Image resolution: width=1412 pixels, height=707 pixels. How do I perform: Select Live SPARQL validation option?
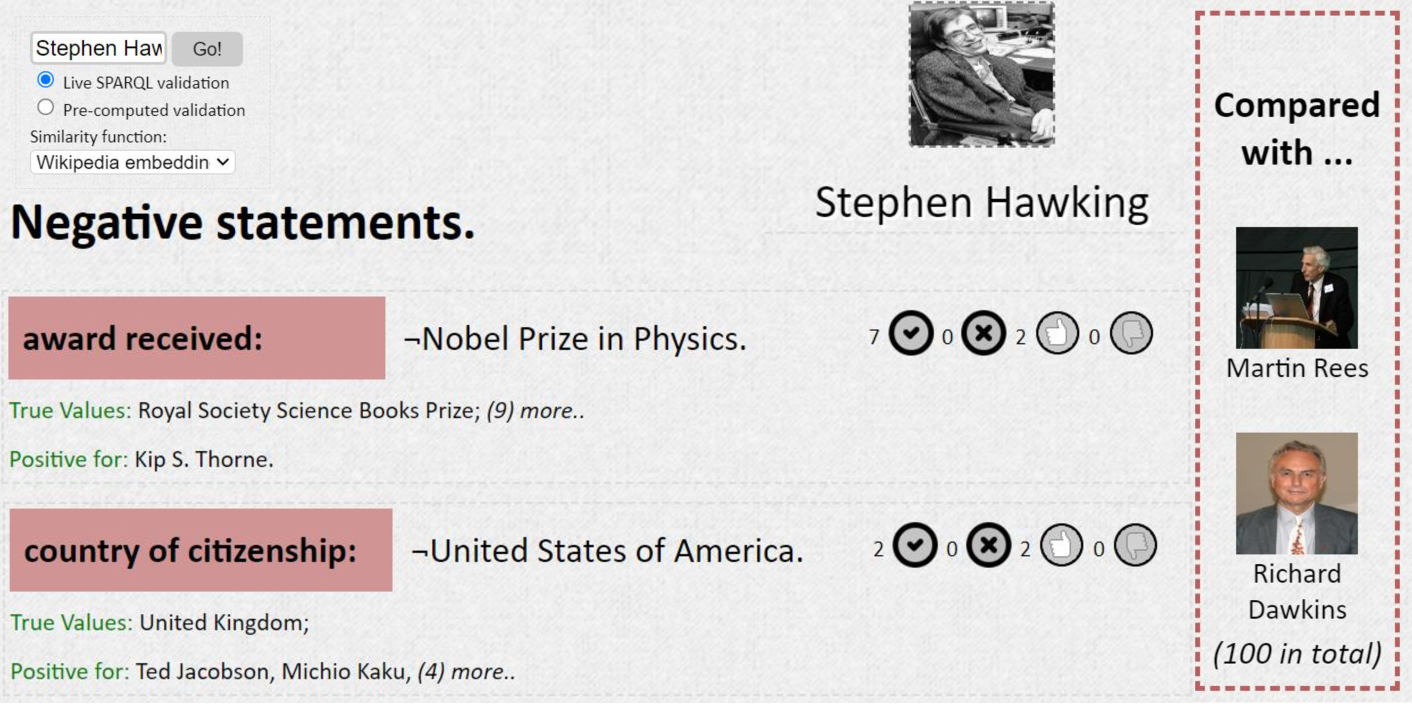[x=46, y=80]
